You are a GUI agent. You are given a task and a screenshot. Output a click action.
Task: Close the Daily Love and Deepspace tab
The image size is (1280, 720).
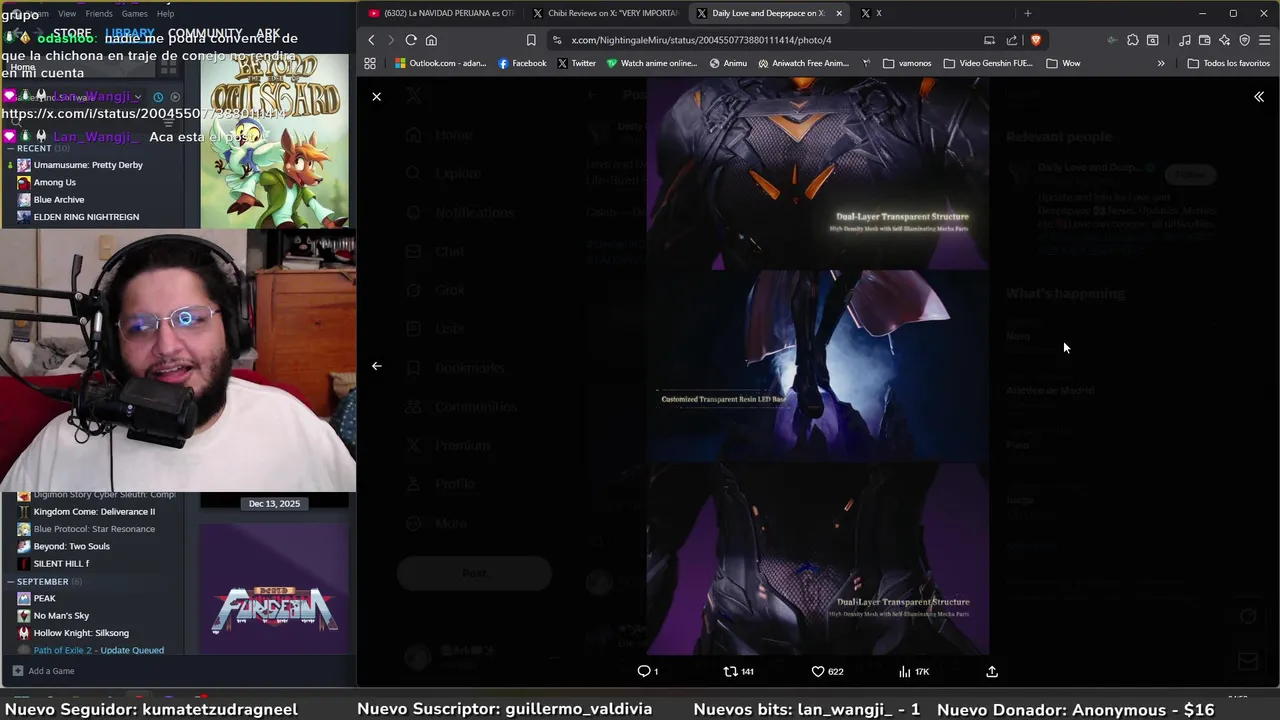(839, 13)
